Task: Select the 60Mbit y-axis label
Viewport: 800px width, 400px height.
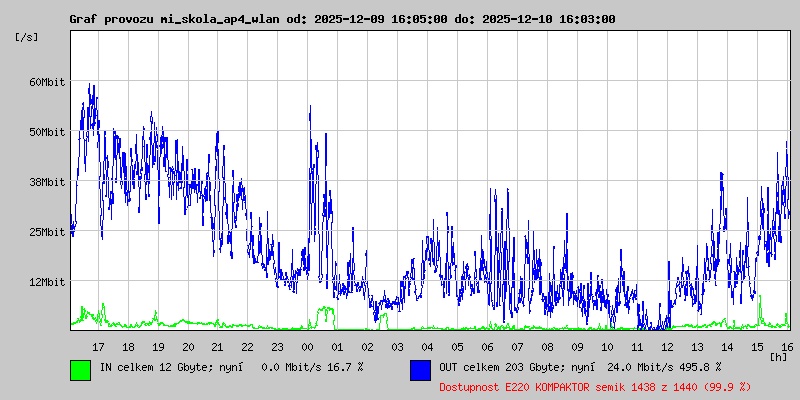Action: tap(46, 82)
